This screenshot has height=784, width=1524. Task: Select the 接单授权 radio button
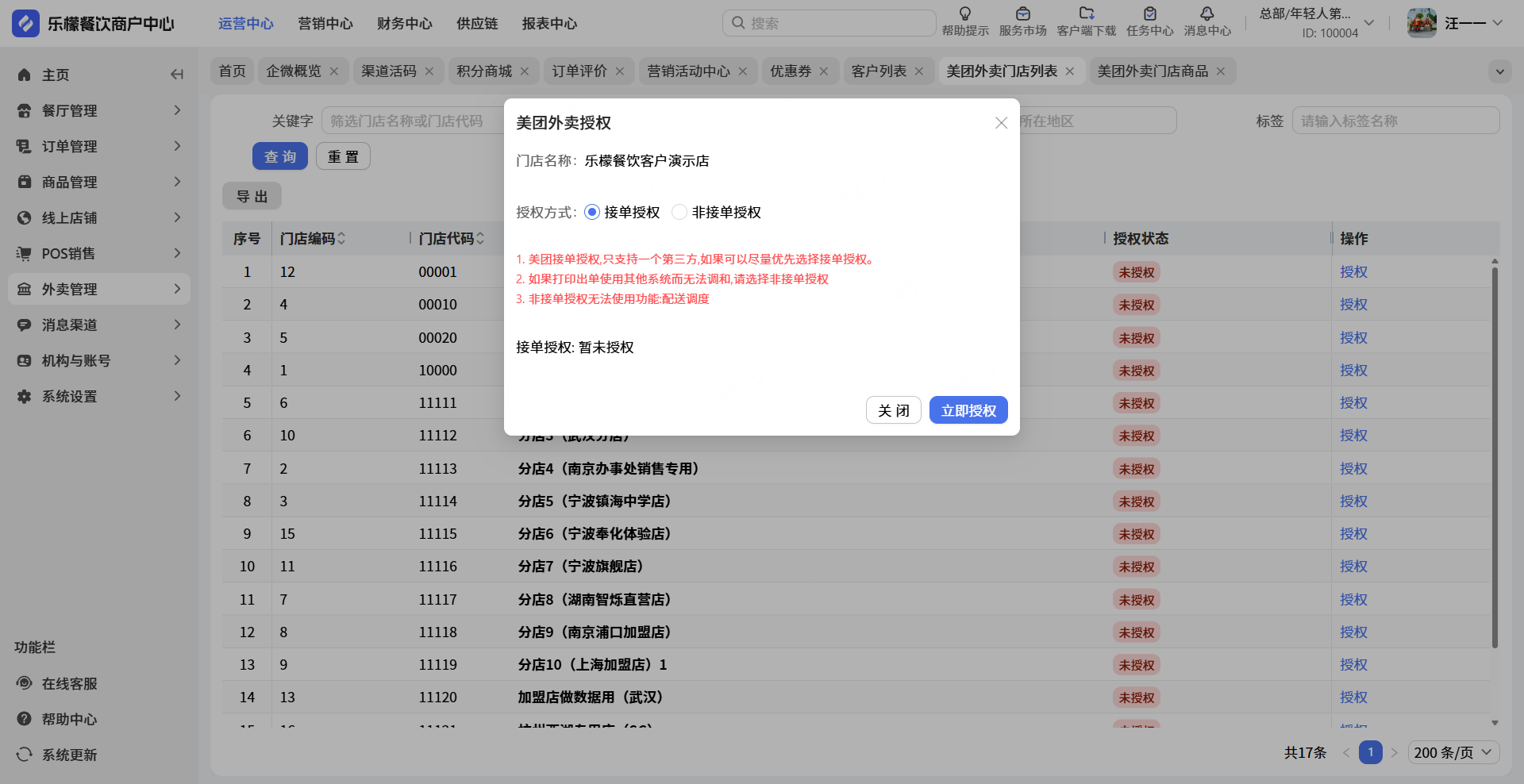pos(592,212)
